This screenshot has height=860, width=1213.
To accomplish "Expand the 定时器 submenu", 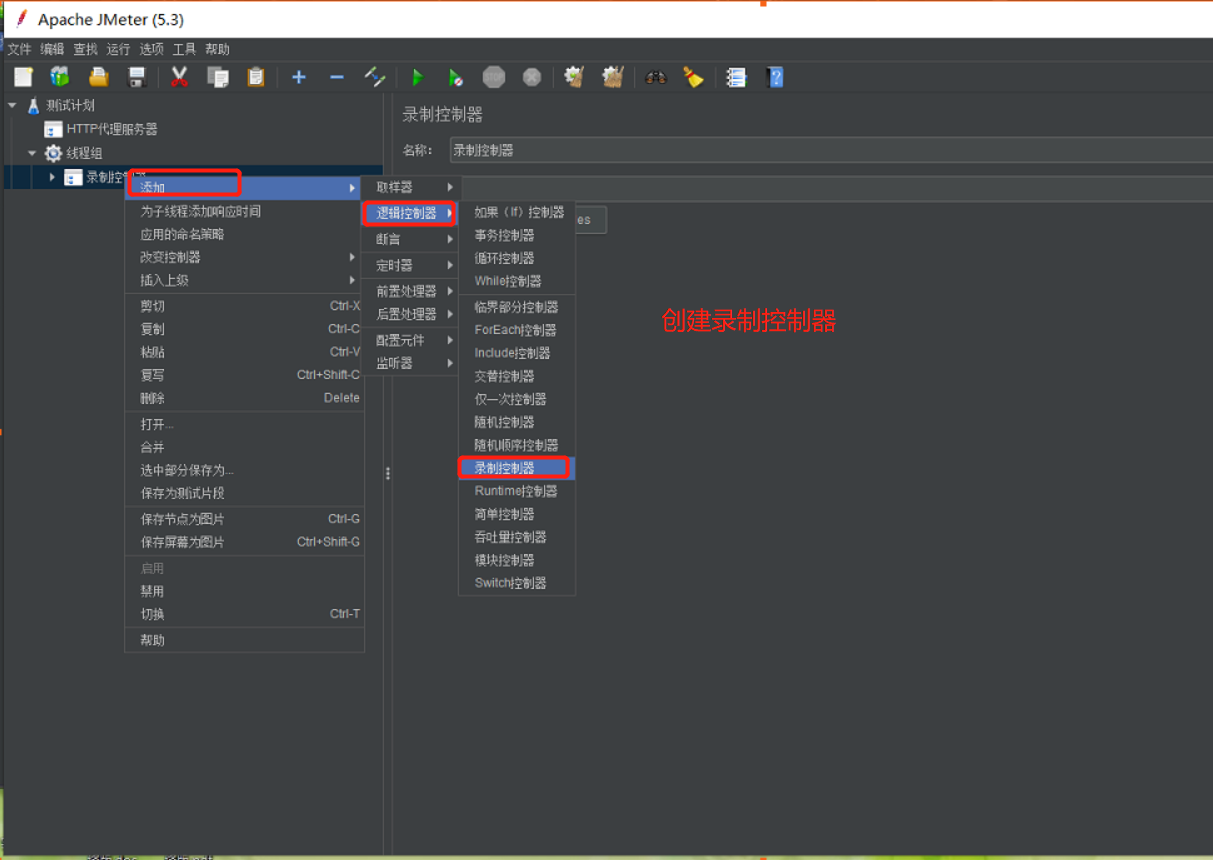I will [x=410, y=265].
